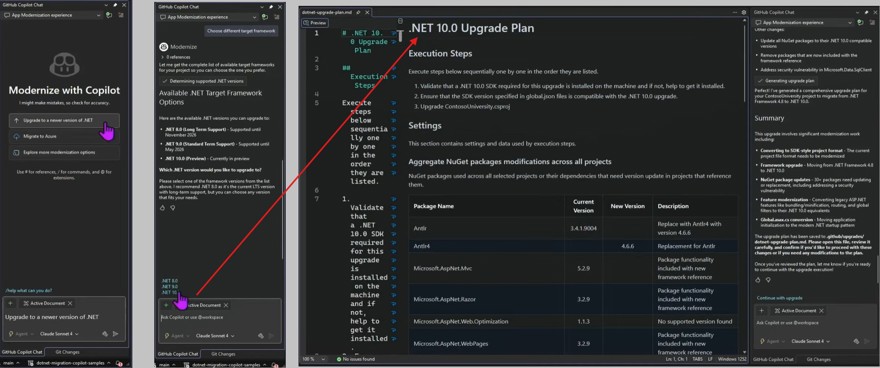Click '.NET 10' suggestion link
The height and width of the screenshot is (368, 880).
coord(169,292)
